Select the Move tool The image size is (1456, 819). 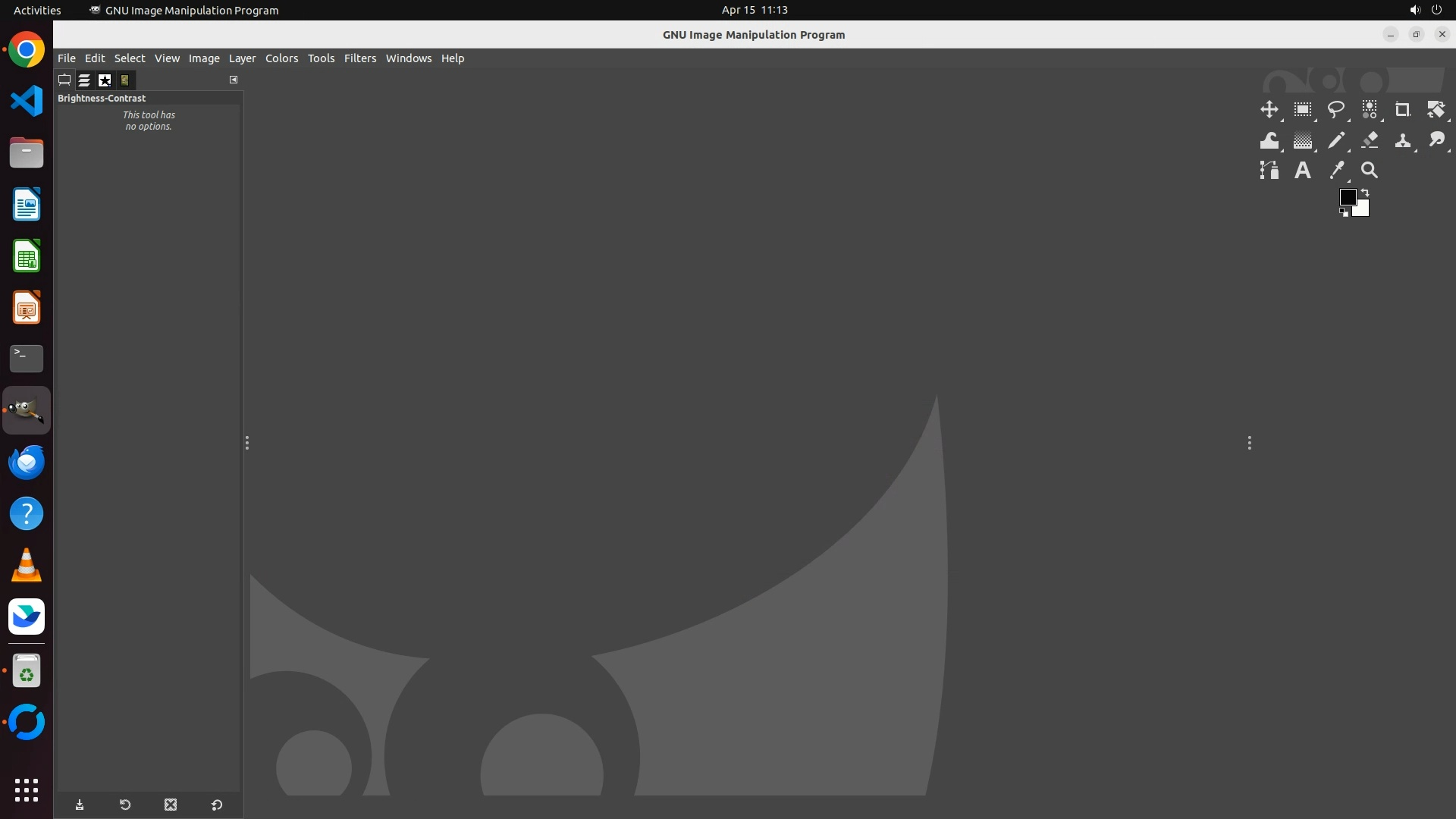point(1269,110)
